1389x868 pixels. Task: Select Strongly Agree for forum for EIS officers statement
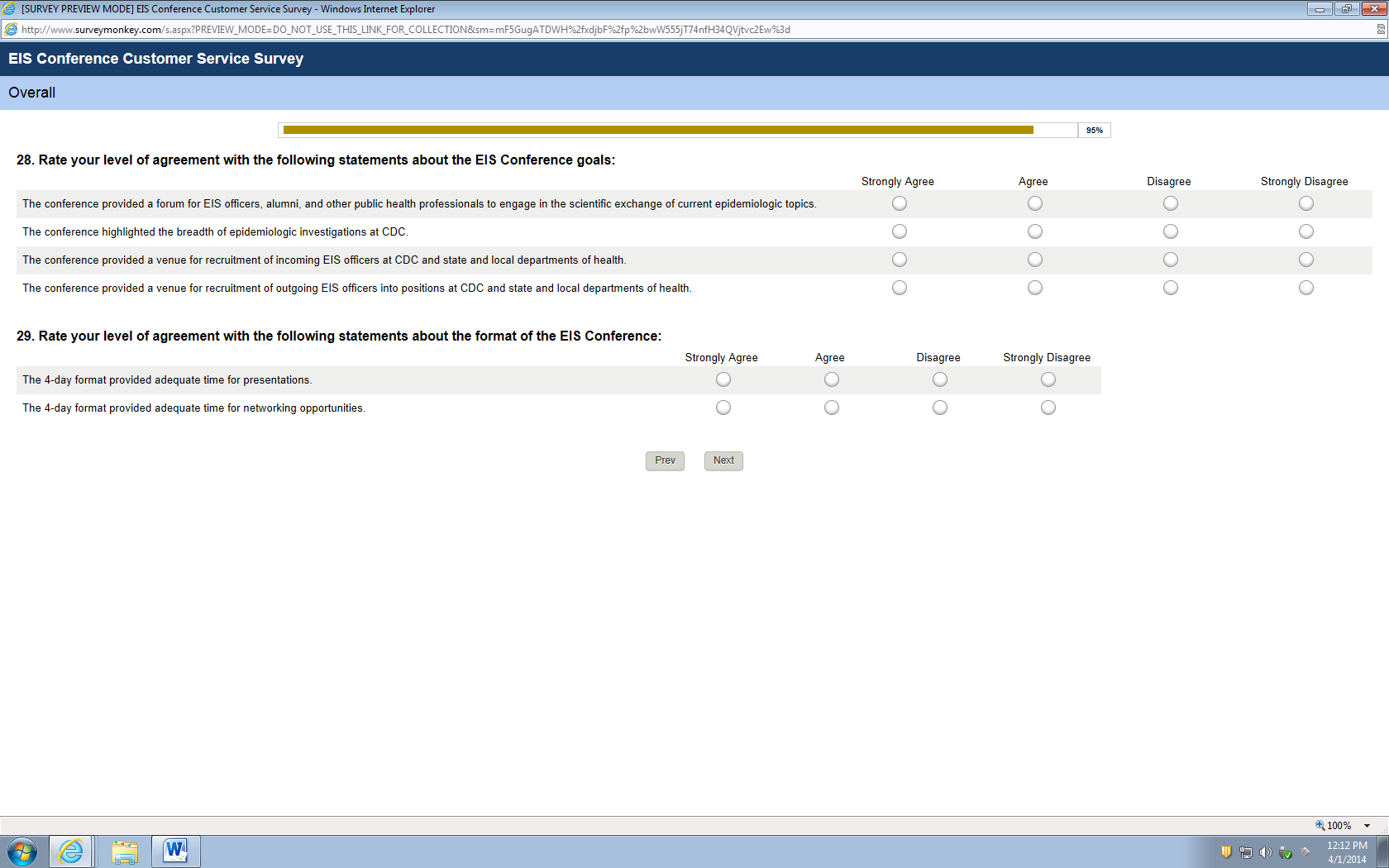click(900, 203)
